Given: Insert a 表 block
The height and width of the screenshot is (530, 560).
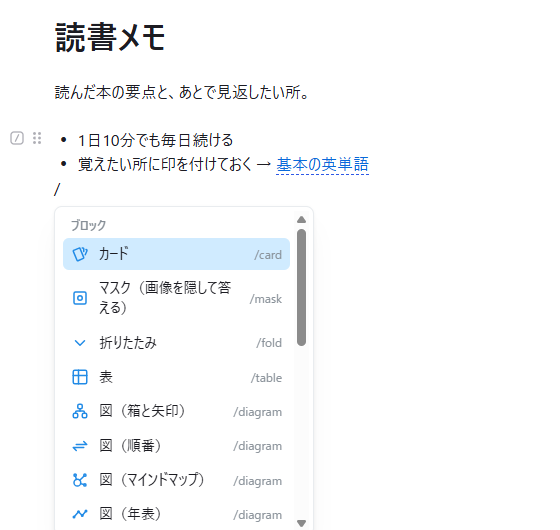Looking at the screenshot, I should click(176, 377).
